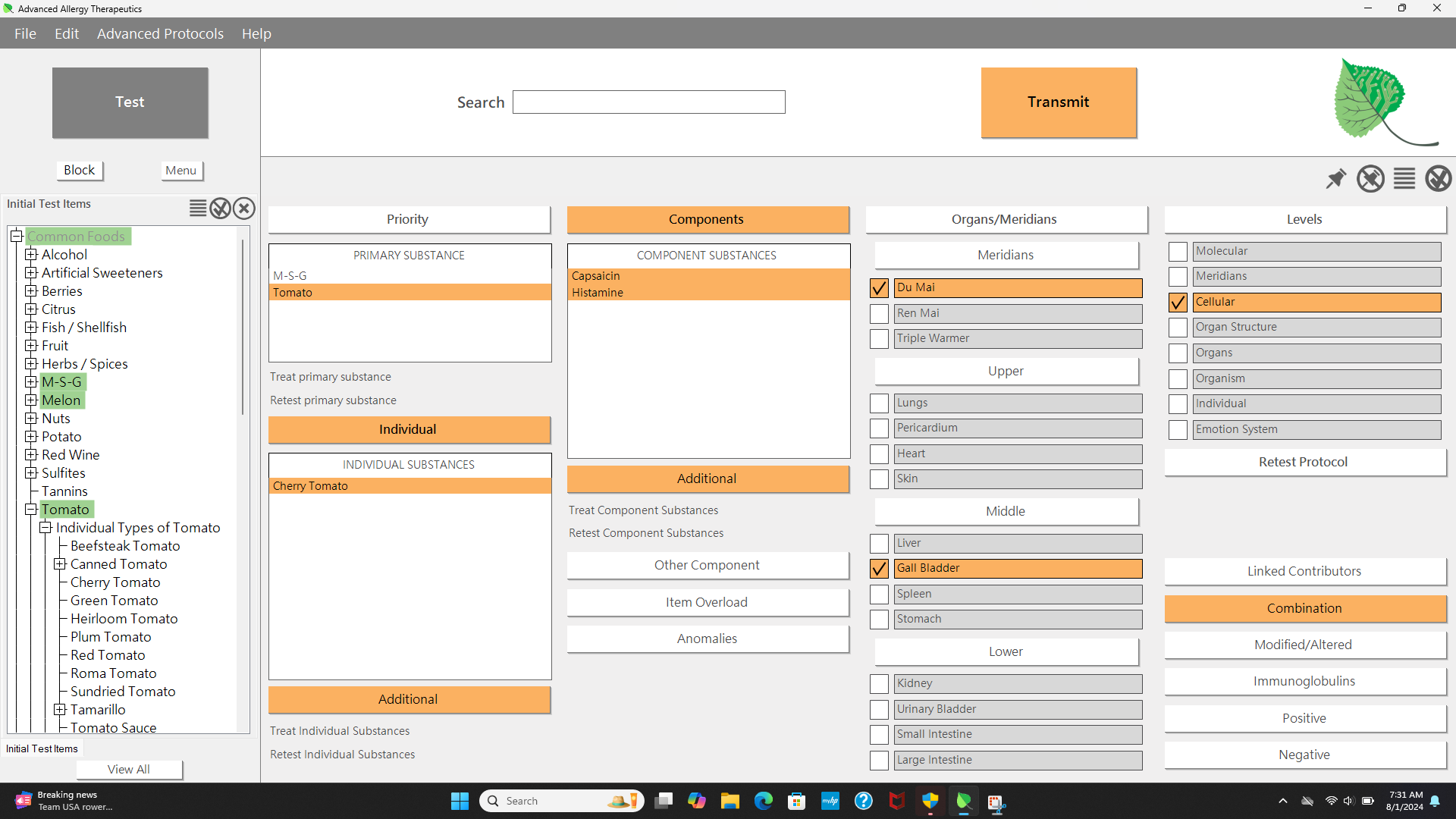Uncheck the Du Mai meridian checkbox
Image resolution: width=1456 pixels, height=819 pixels.
tap(879, 288)
